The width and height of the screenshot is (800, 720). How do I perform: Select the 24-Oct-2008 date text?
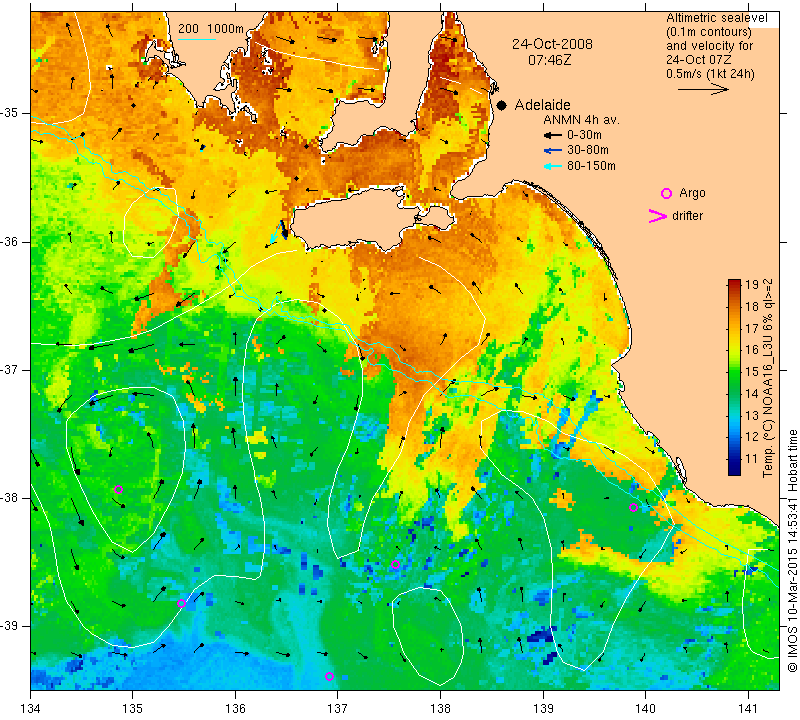tap(553, 44)
